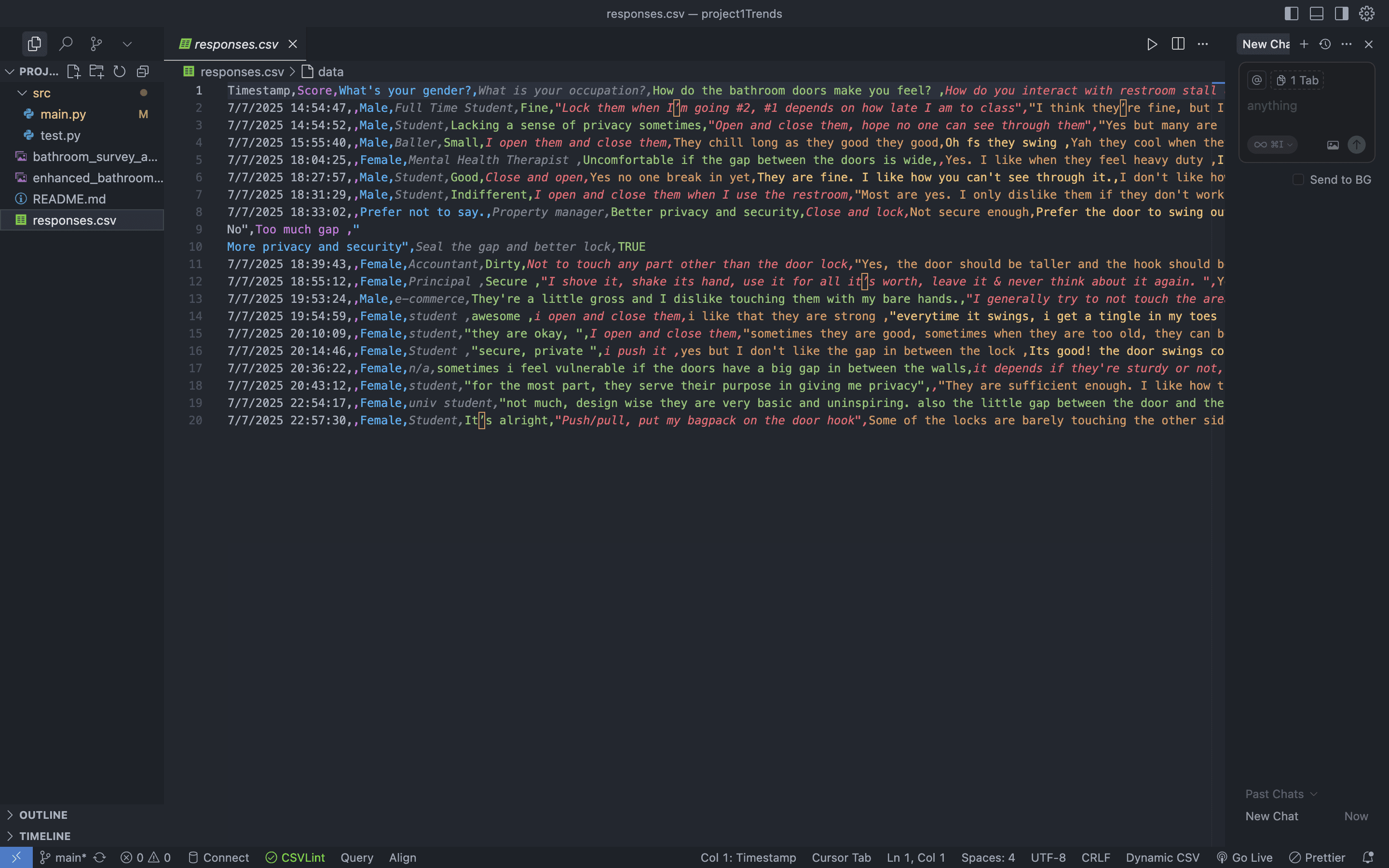Toggle the primary sidebar layout button
Image resolution: width=1389 pixels, height=868 pixels.
coord(1291,13)
